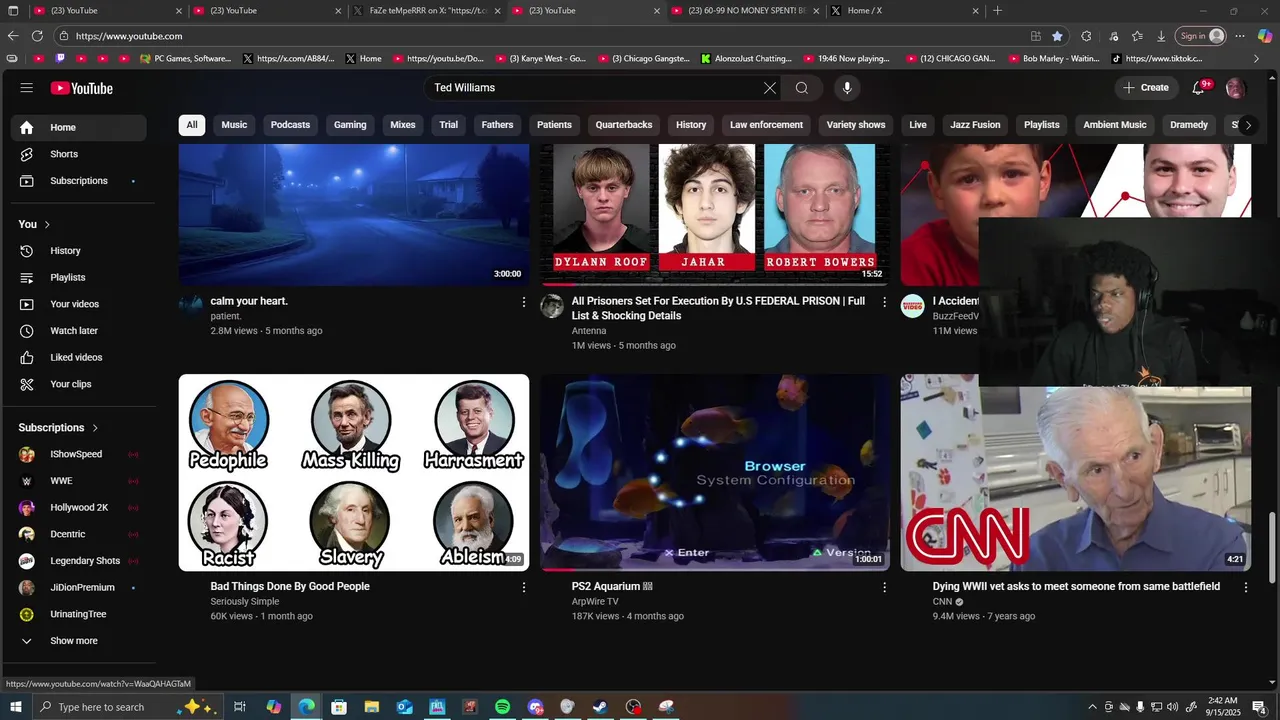Open the account avatar menu

1235,88
